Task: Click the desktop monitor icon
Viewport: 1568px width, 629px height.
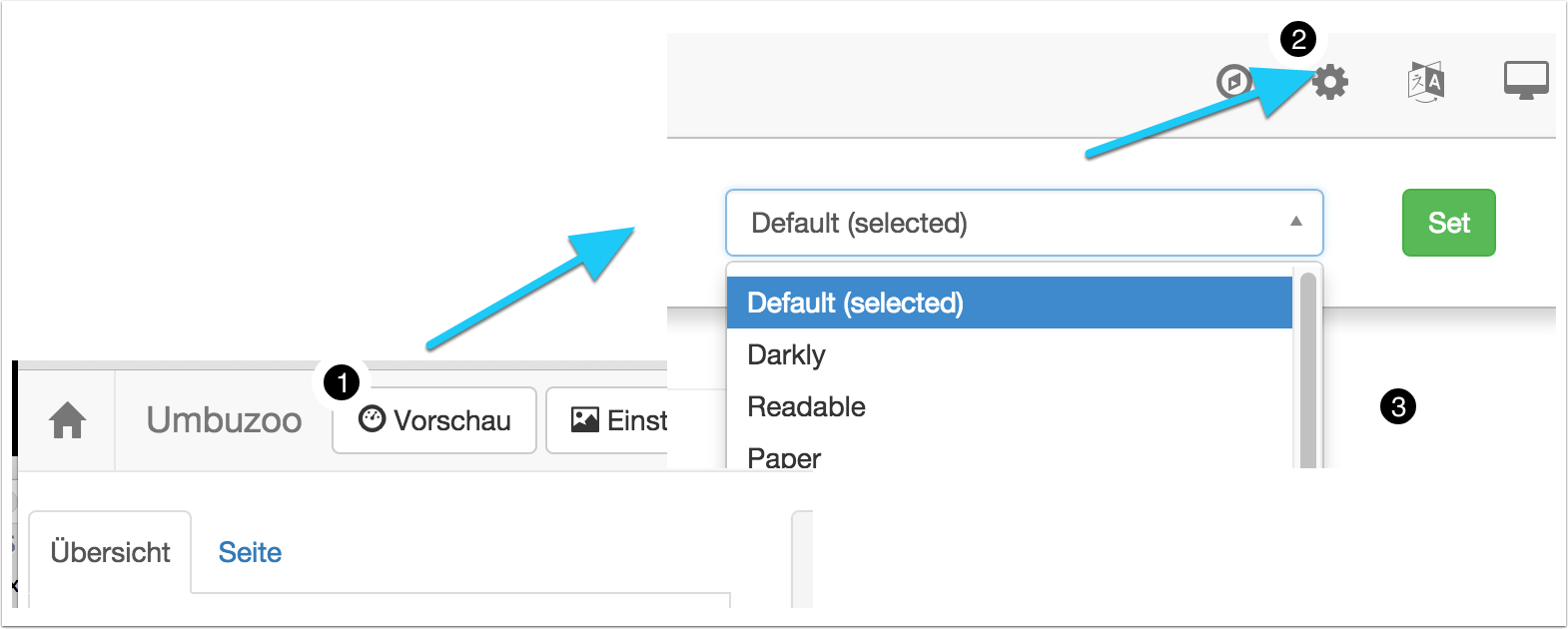Action: [1526, 80]
